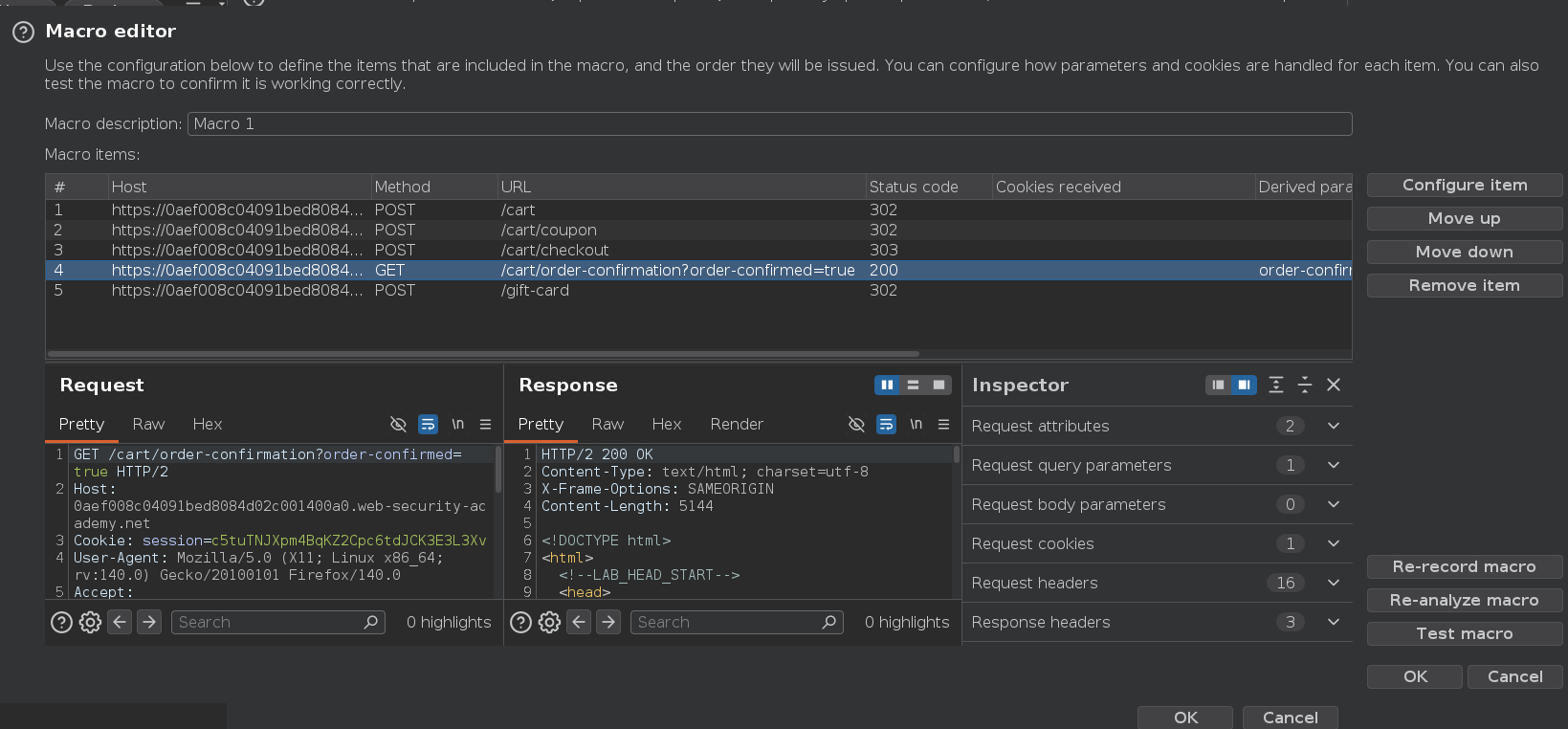Select macro item row /cart/checkout

point(698,250)
